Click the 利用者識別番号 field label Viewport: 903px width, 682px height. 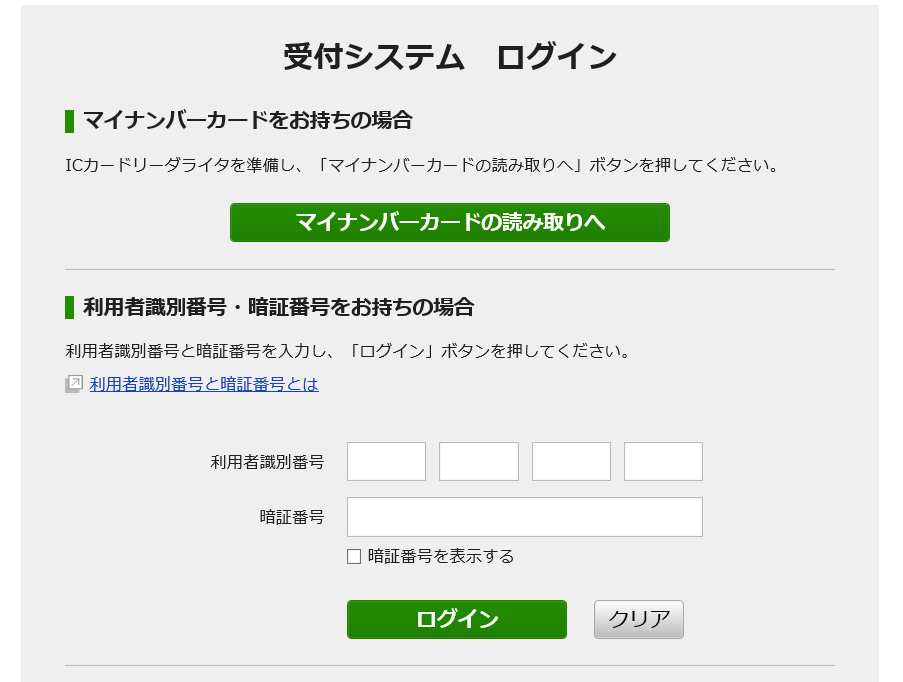pos(267,462)
